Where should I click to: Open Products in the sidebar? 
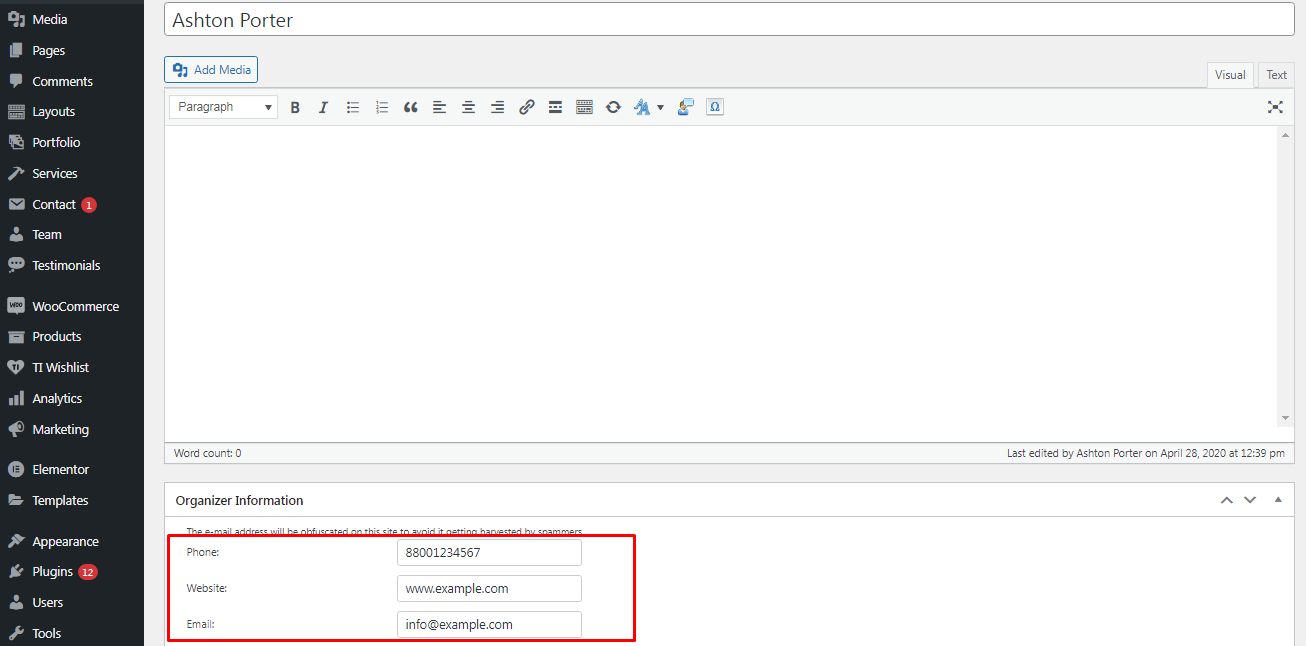click(x=72, y=336)
